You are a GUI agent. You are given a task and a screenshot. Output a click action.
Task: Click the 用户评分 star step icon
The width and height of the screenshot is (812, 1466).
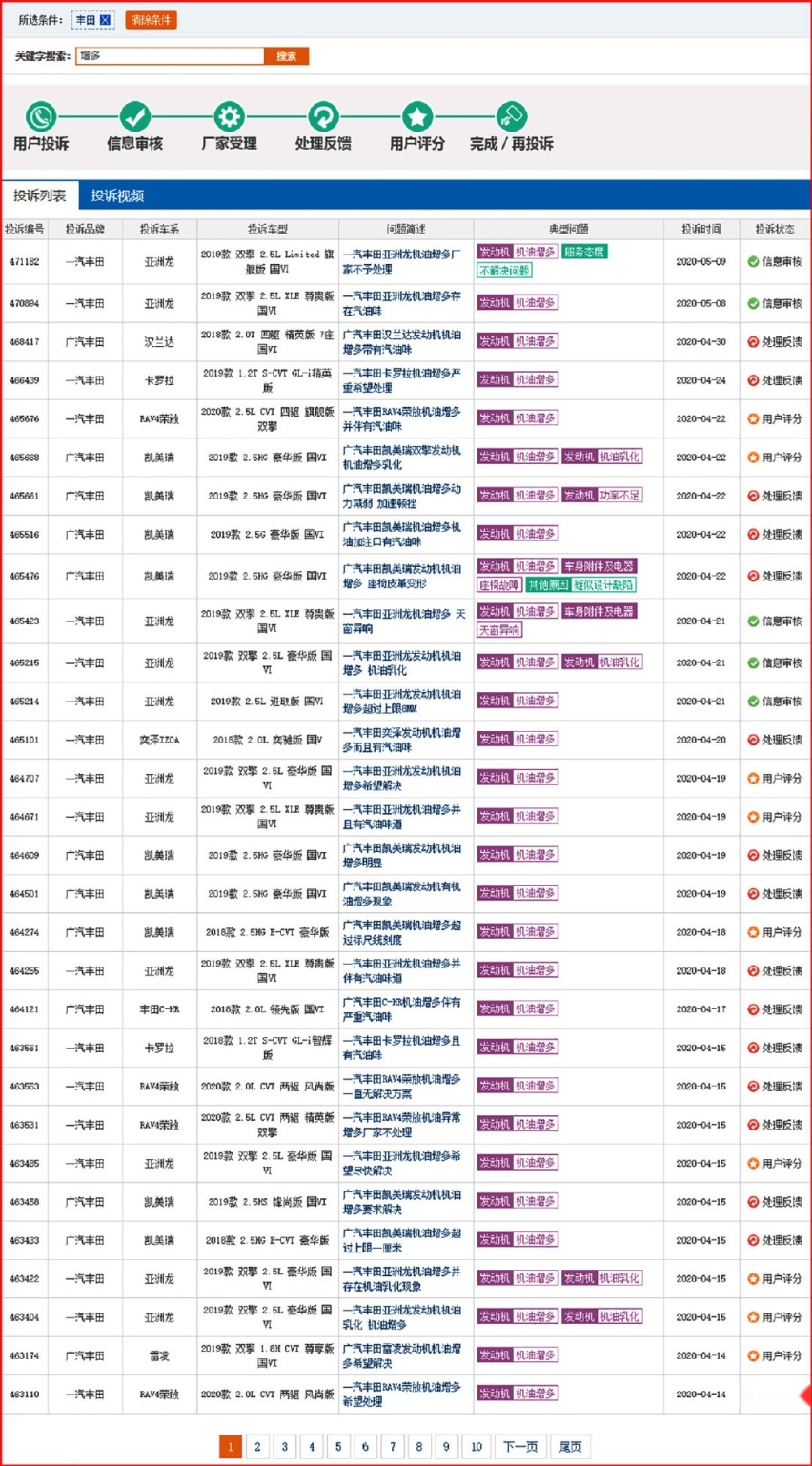click(x=416, y=116)
